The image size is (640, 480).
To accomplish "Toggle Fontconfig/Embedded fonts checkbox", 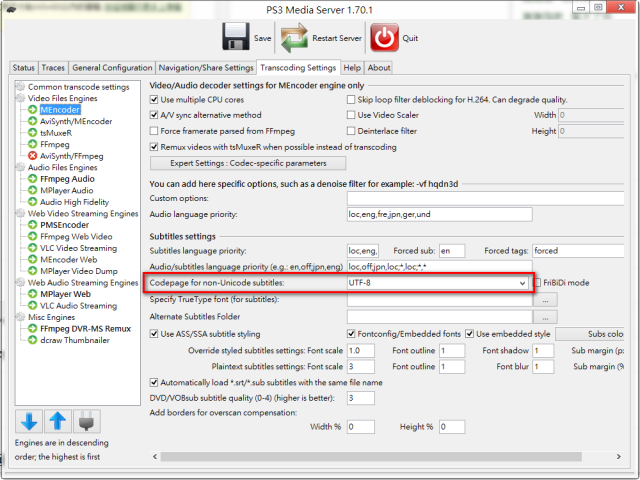I will 351,333.
